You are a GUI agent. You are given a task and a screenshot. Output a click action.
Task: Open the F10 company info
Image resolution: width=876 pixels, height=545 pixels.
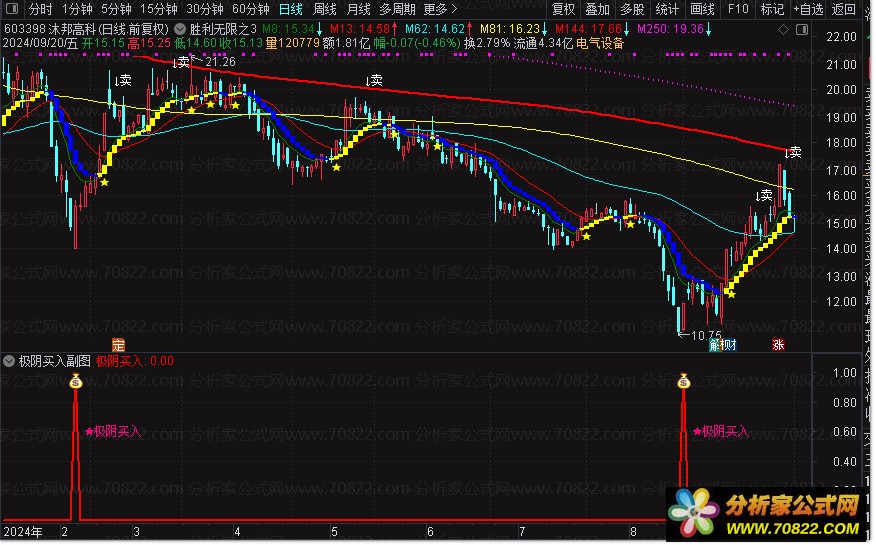pos(738,9)
